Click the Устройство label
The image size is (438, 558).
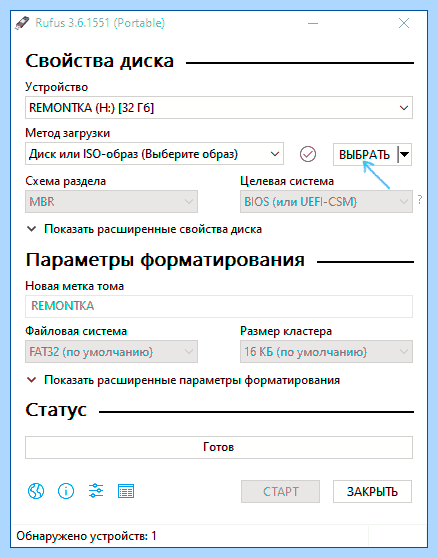pyautogui.click(x=57, y=87)
